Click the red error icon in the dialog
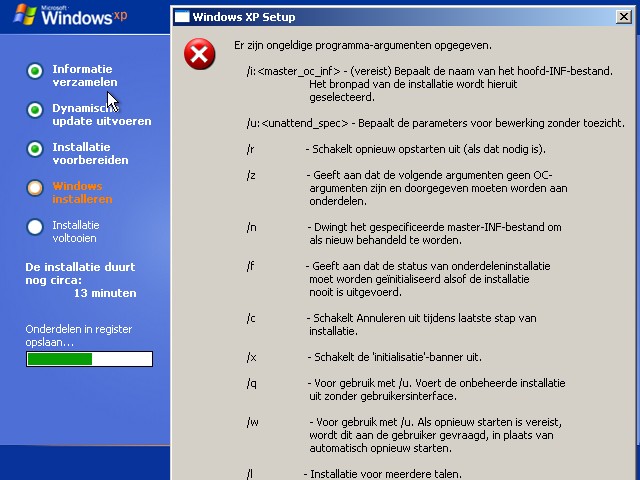This screenshot has width=640, height=480. click(200, 54)
